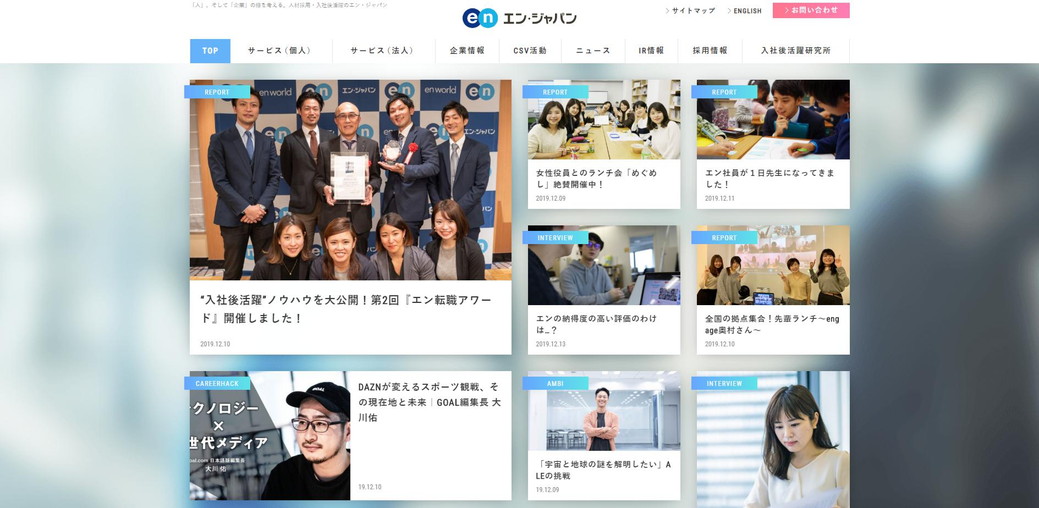
Task: Click REPORT tag on めぐめし card
Action: click(x=555, y=92)
